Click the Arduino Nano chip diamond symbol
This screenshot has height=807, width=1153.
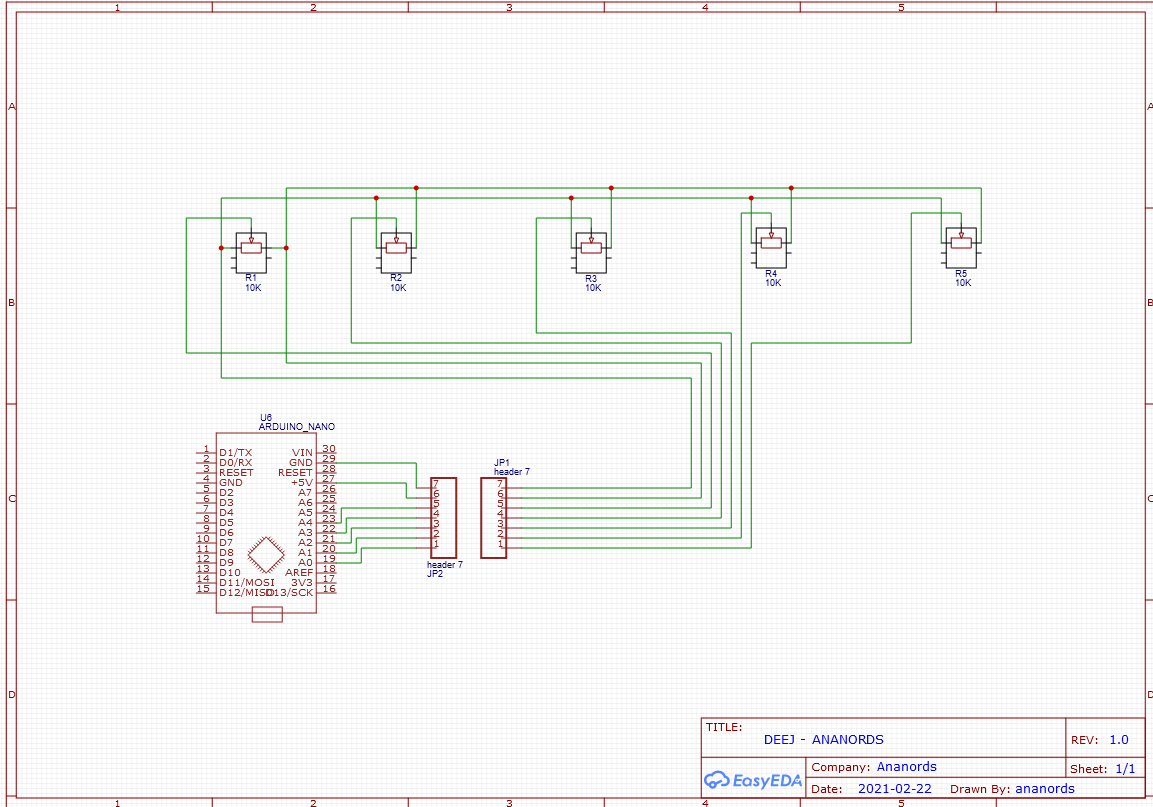coord(266,555)
